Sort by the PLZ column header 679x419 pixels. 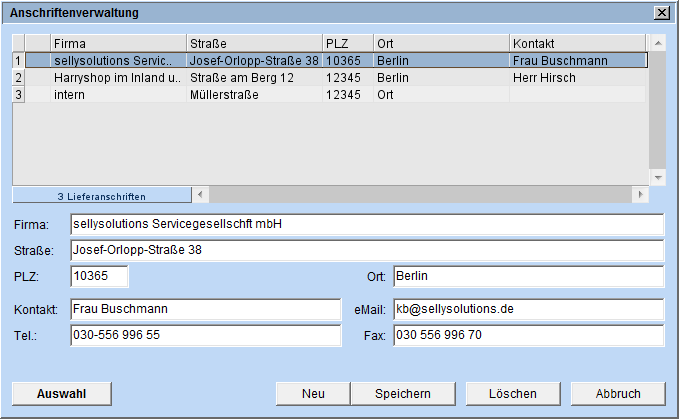tap(348, 43)
